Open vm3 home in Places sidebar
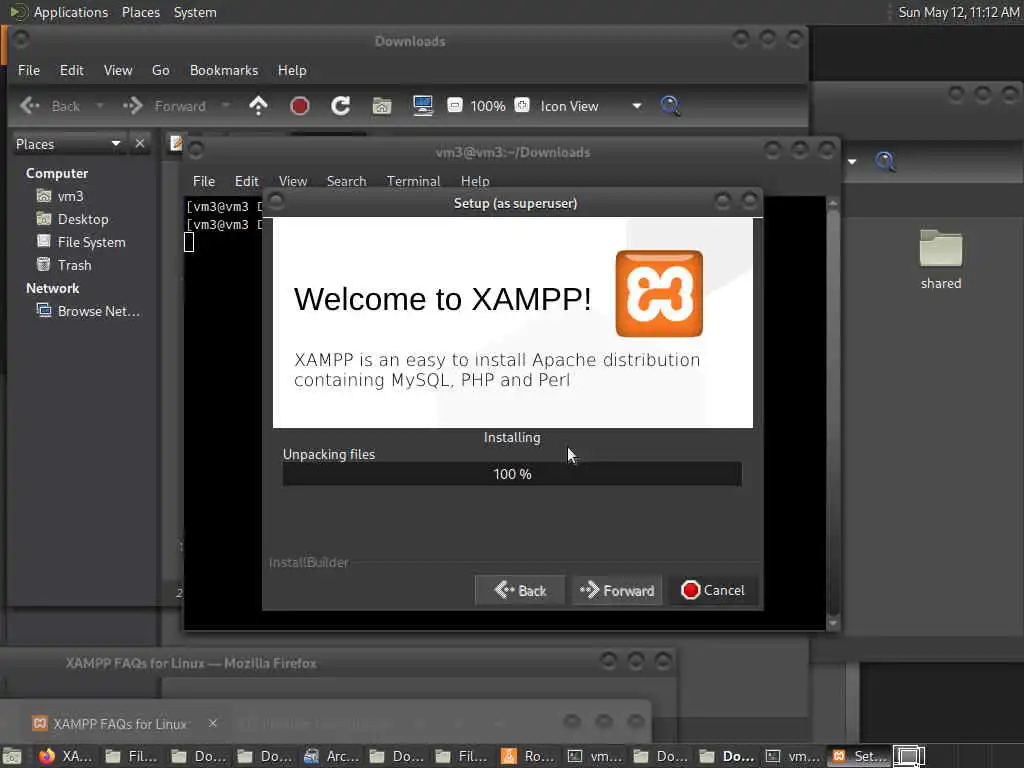This screenshot has height=768, width=1024. coord(59,196)
